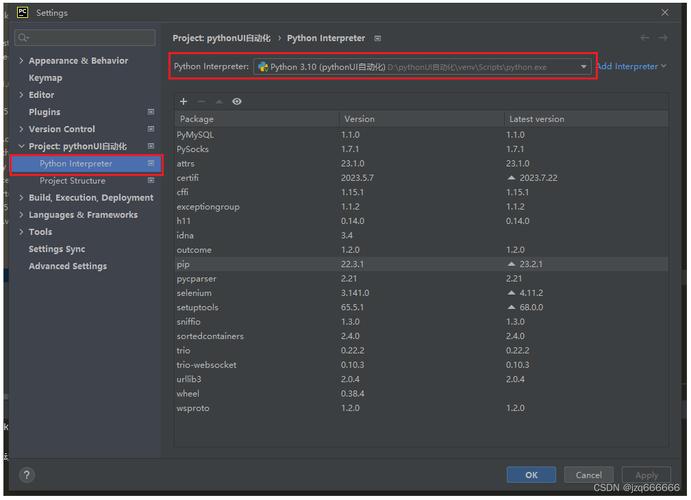Expand the Appearance & Behavior section

point(21,60)
